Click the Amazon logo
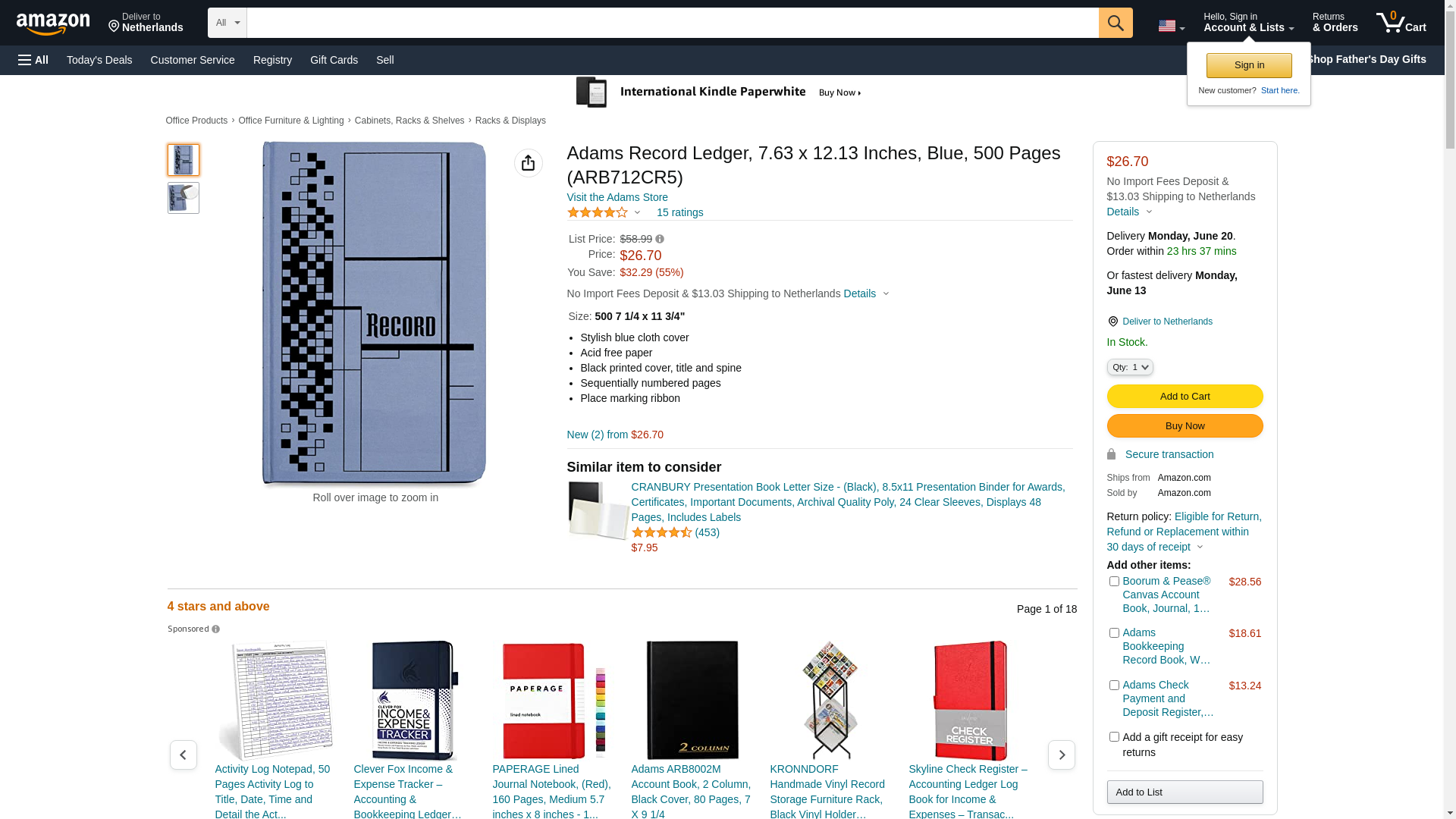1456x819 pixels. (53, 24)
